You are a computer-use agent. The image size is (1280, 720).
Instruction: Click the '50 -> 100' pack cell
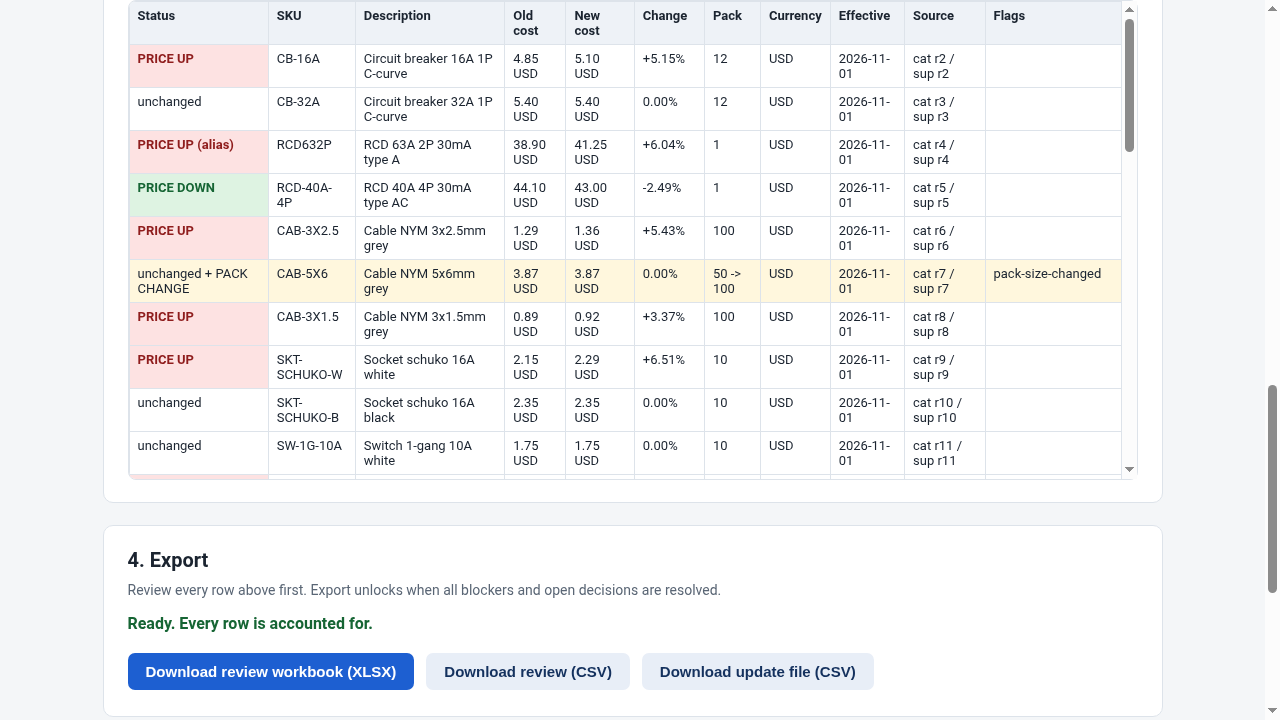coord(733,281)
